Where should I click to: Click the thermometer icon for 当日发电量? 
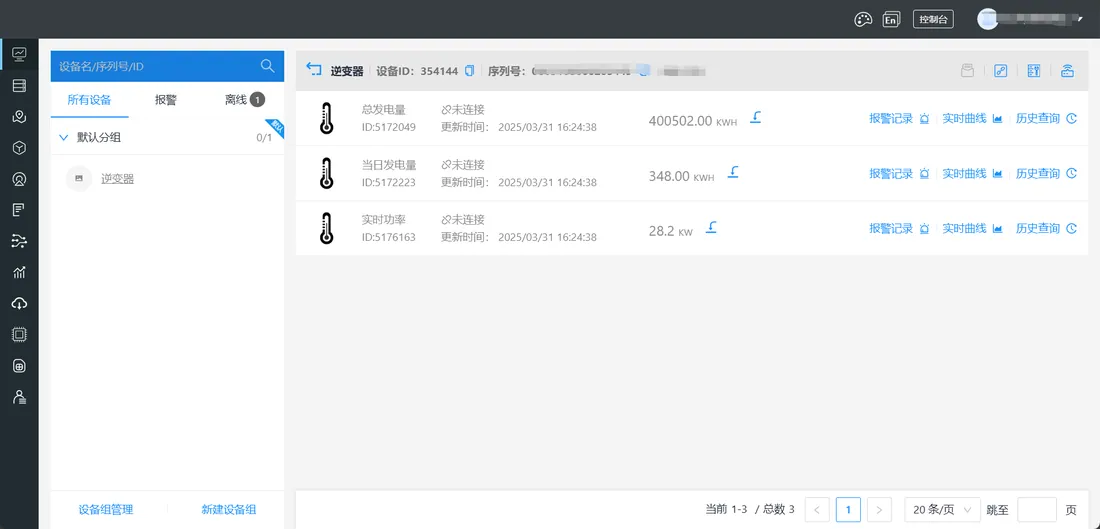[326, 173]
